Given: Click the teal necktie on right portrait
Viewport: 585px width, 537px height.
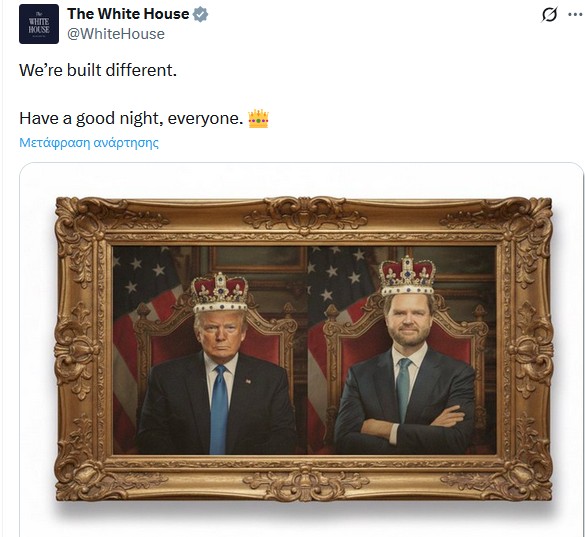Looking at the screenshot, I should click(403, 389).
